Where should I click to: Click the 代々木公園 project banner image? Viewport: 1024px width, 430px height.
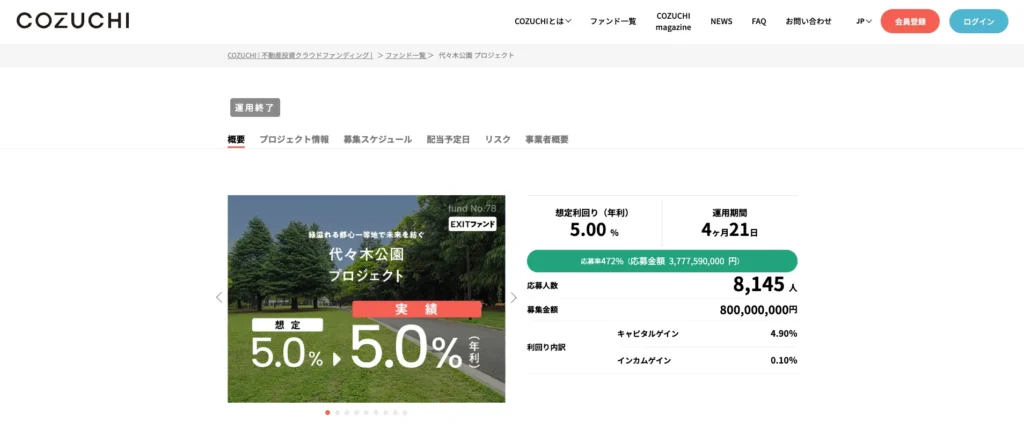point(366,299)
